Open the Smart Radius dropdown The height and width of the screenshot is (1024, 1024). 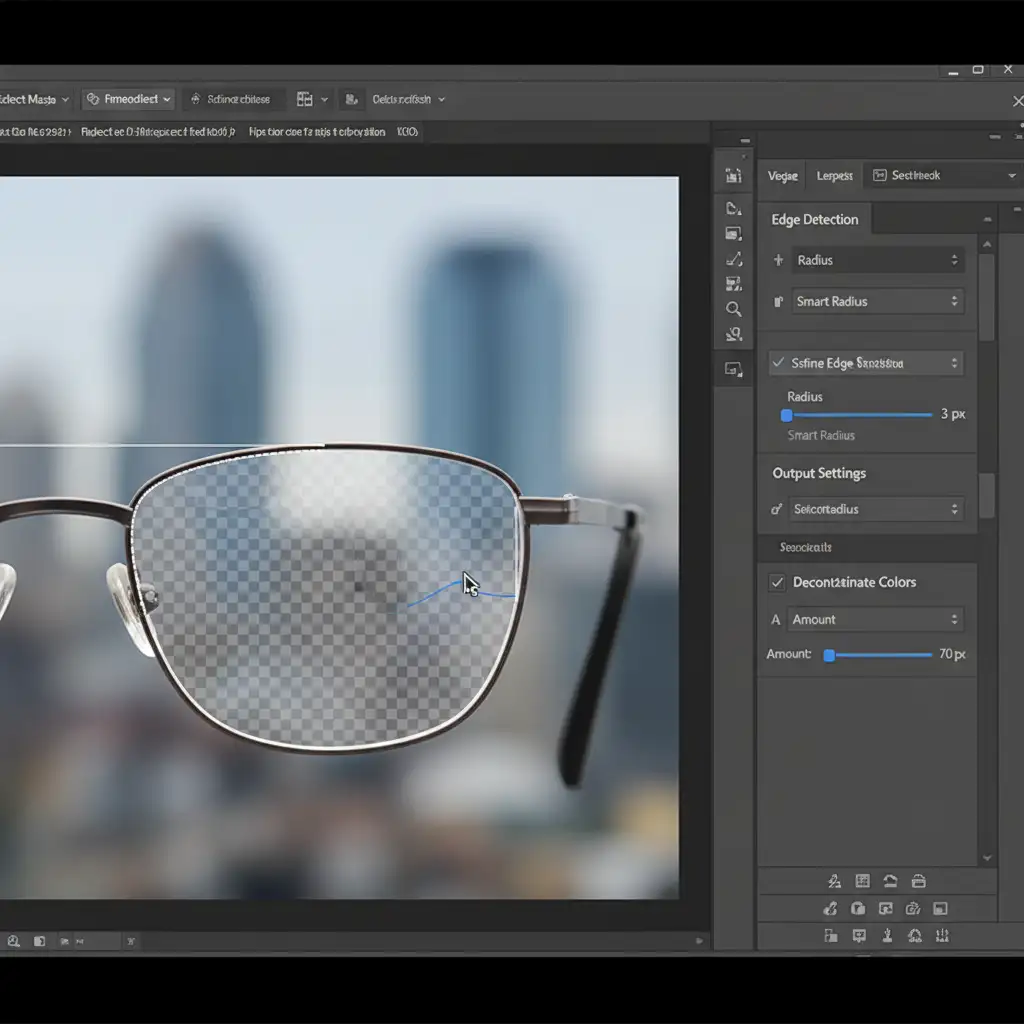(878, 301)
